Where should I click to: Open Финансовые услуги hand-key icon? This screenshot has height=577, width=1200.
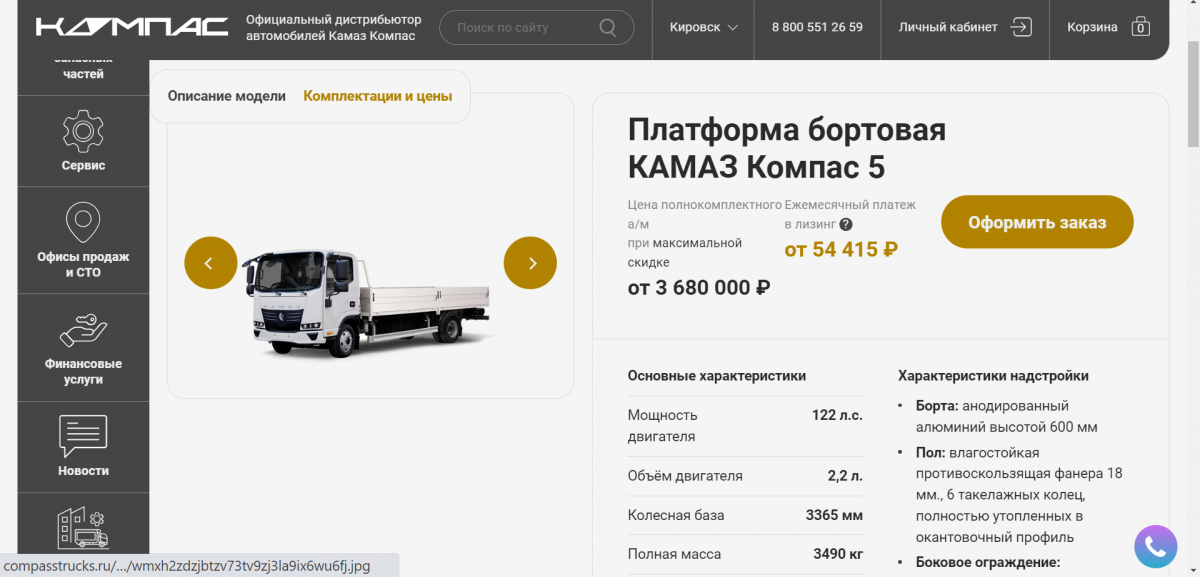(83, 330)
